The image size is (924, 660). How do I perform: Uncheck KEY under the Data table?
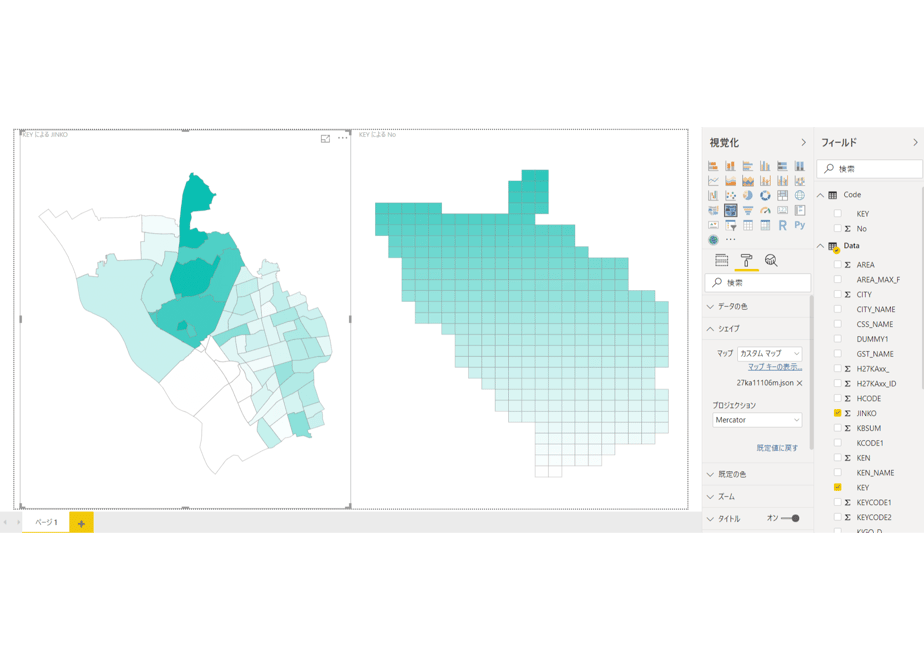click(x=837, y=487)
